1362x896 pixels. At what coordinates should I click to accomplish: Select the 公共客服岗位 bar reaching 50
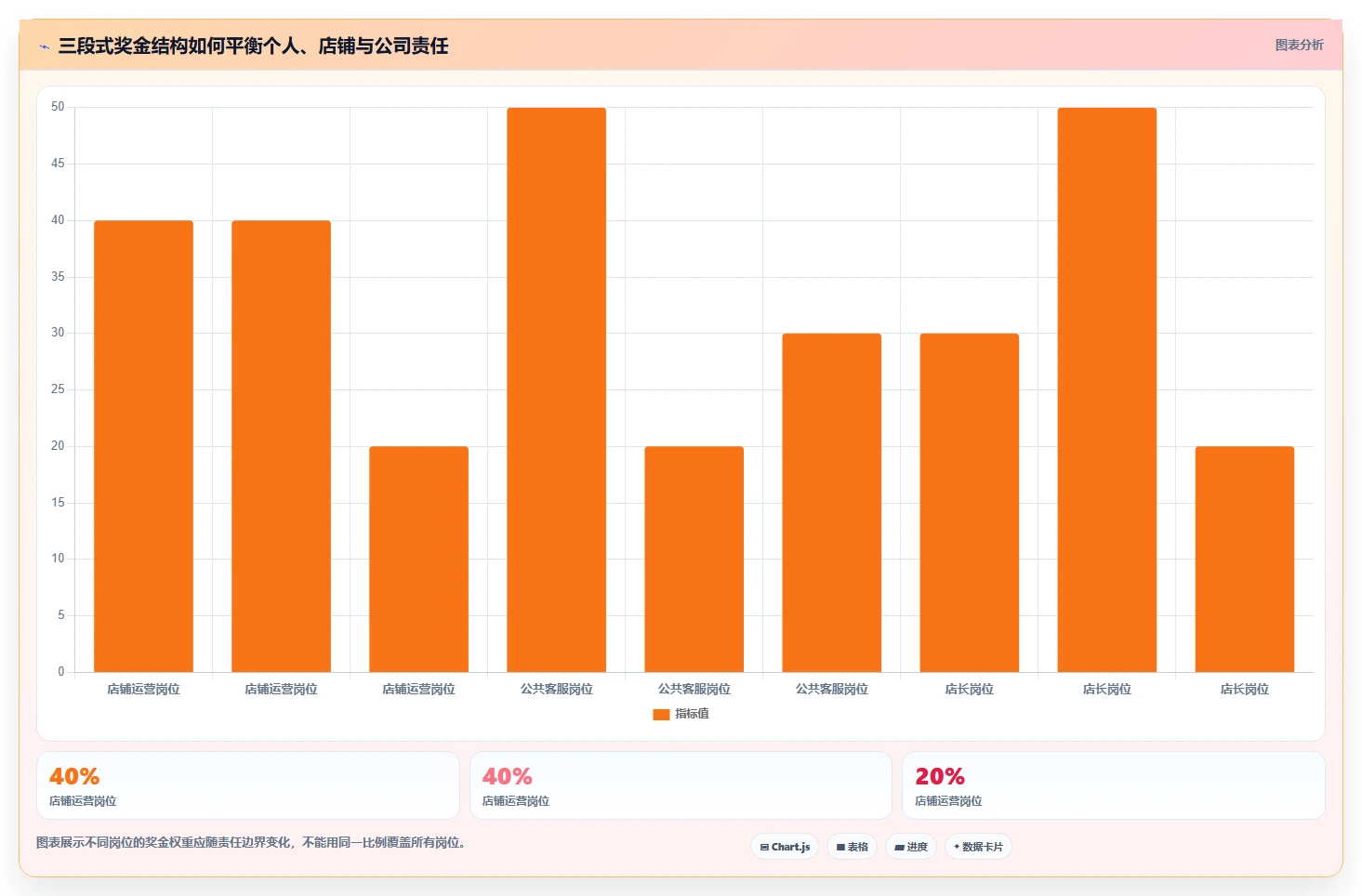[556, 389]
